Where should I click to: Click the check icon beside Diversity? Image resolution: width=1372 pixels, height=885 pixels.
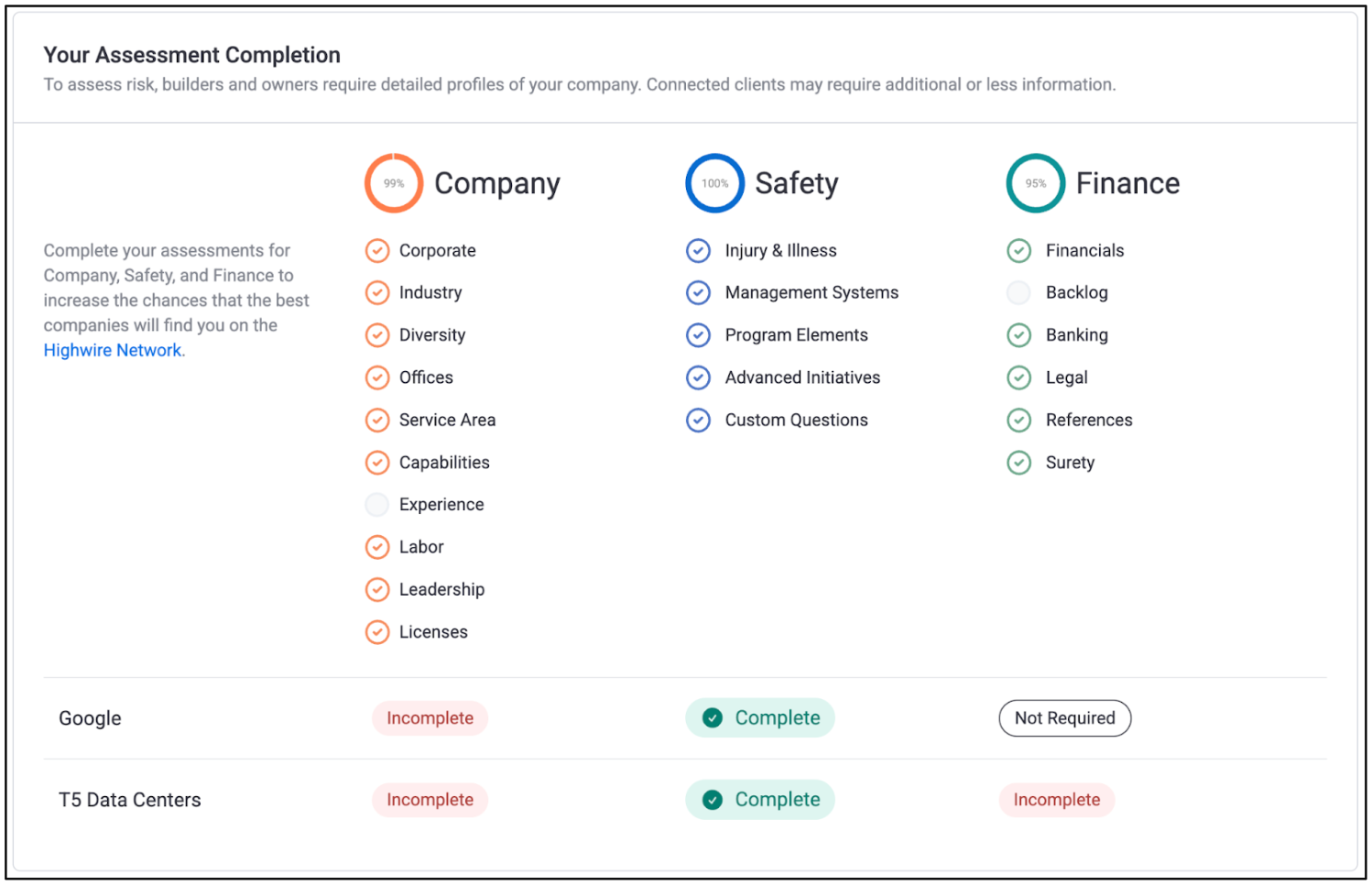click(376, 335)
